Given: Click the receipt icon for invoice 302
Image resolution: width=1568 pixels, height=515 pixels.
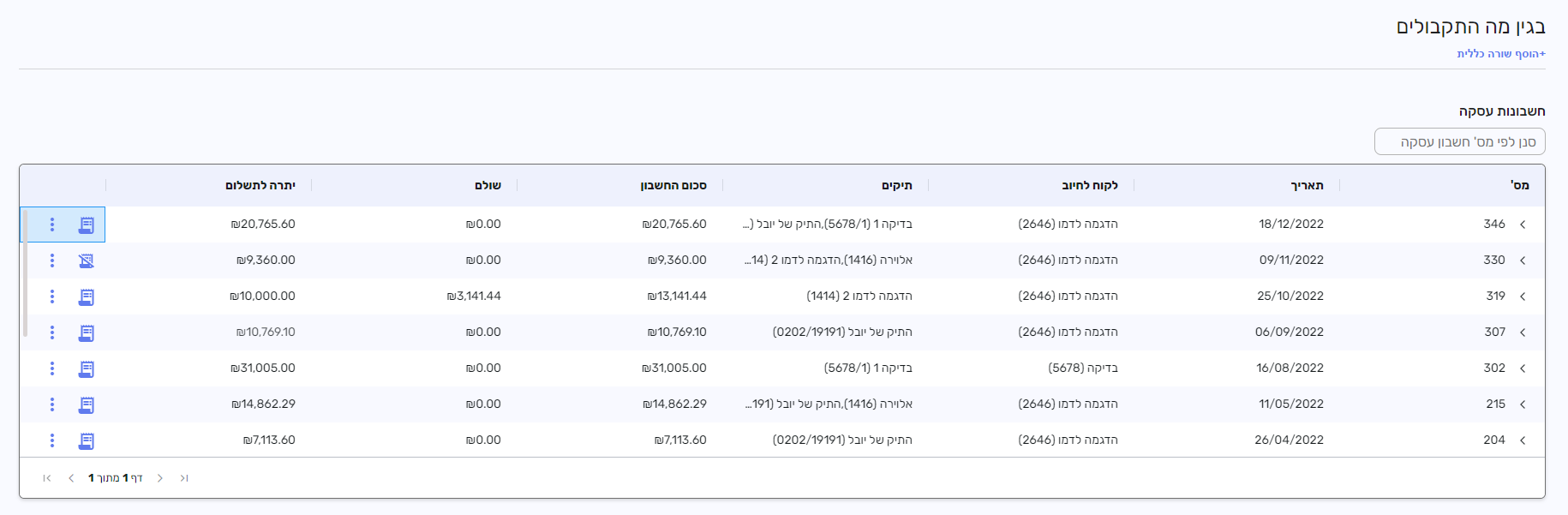Looking at the screenshot, I should (87, 368).
